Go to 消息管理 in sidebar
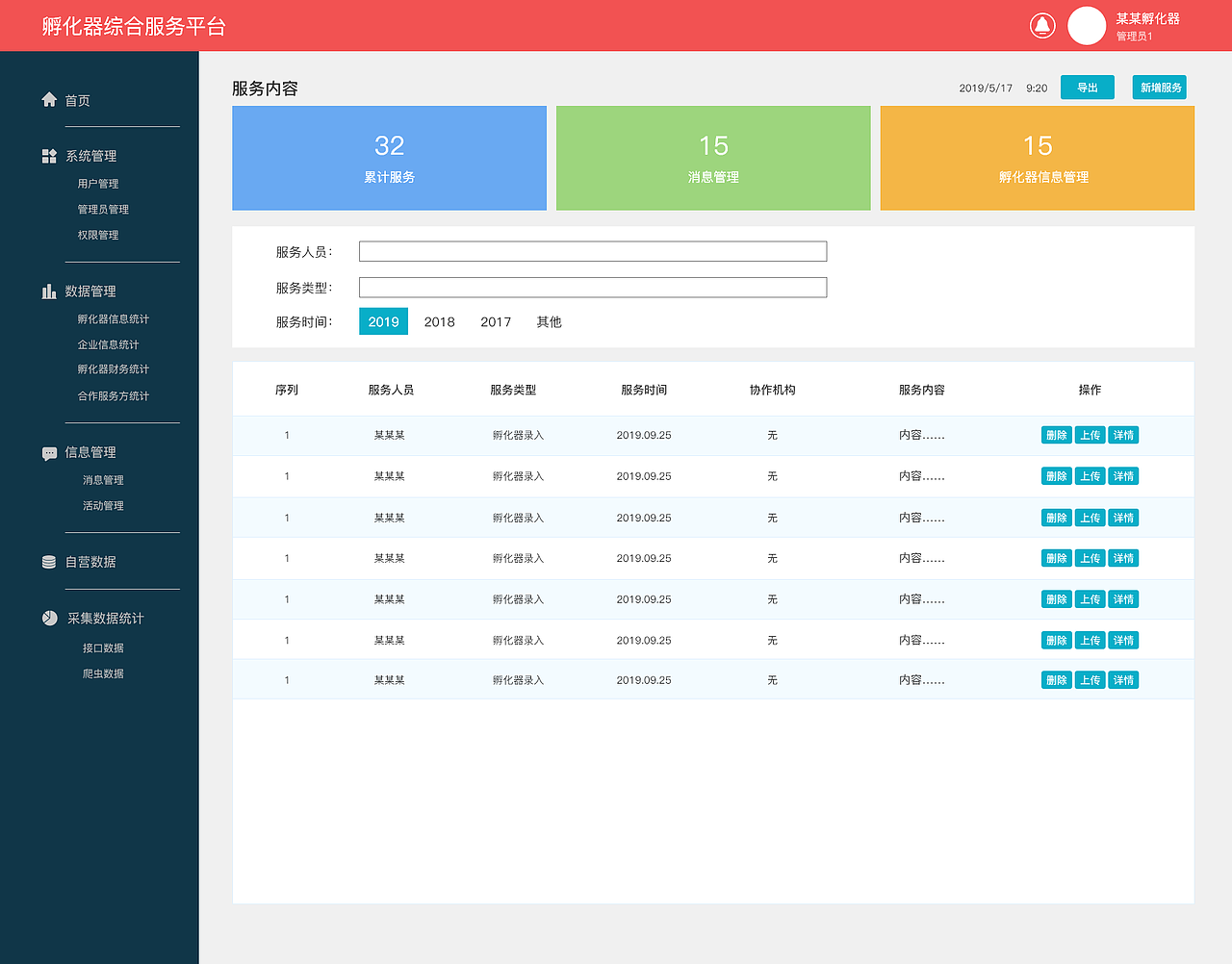This screenshot has height=964, width=1232. [103, 480]
